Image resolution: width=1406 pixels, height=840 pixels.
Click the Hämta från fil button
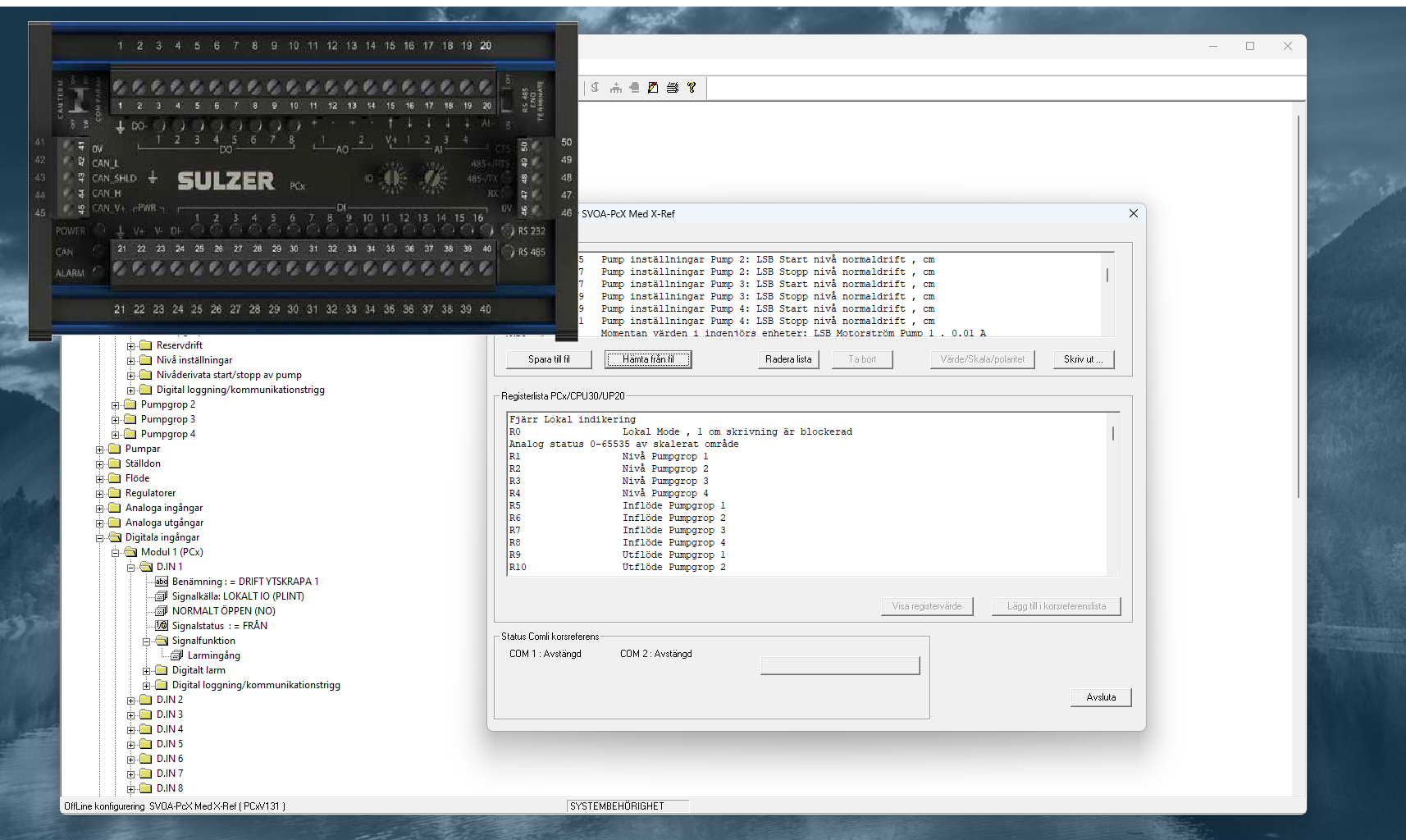pyautogui.click(x=648, y=359)
